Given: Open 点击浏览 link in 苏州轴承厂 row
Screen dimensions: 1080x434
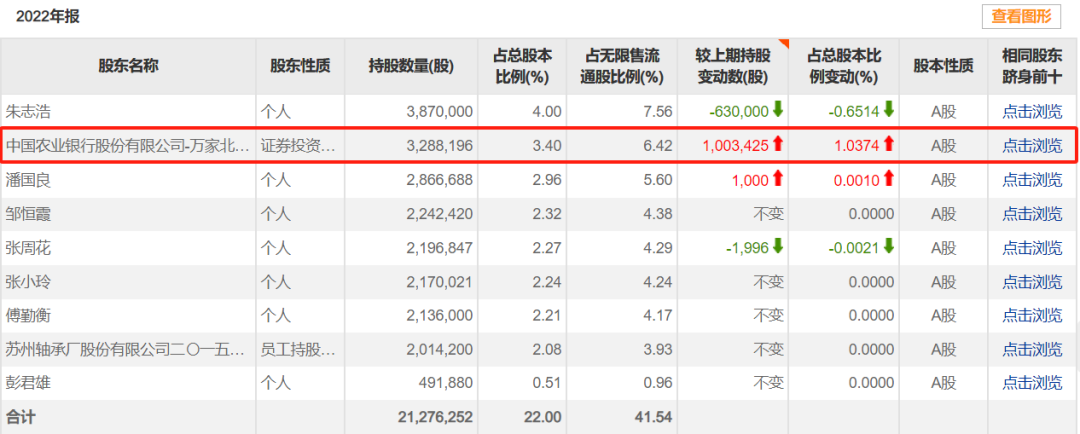Looking at the screenshot, I should tap(1032, 349).
